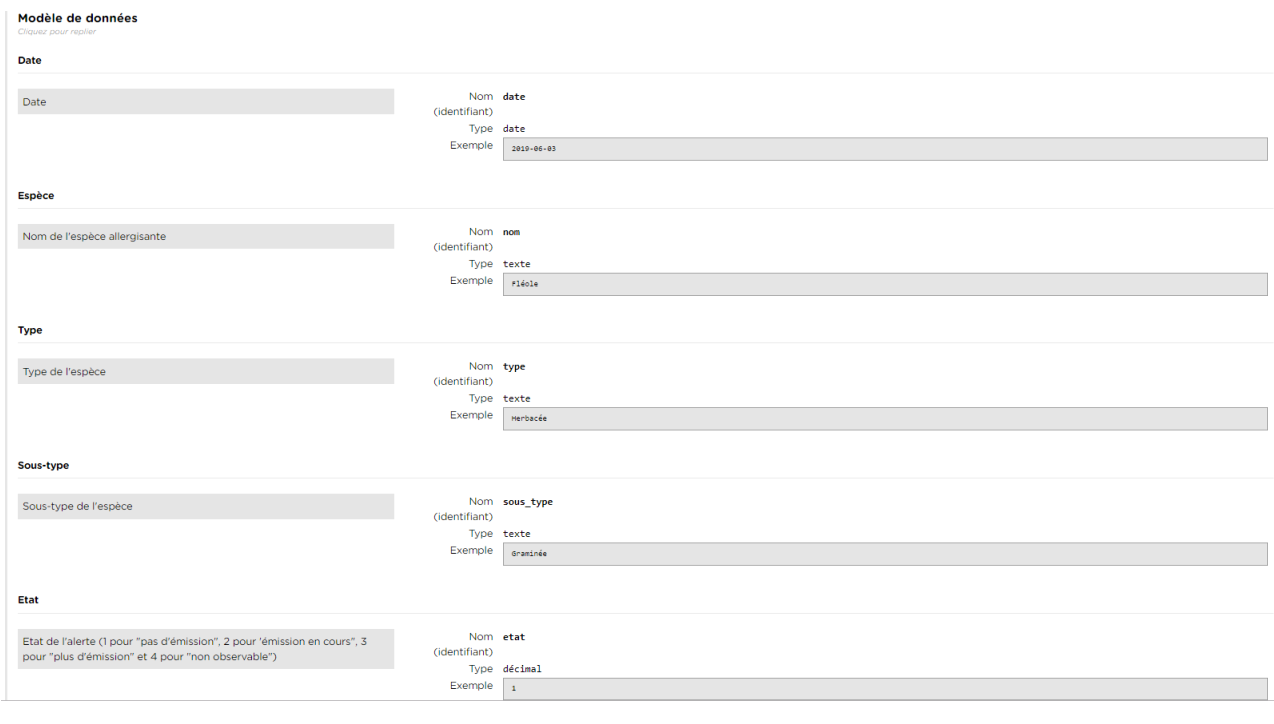The height and width of the screenshot is (724, 1274).
Task: Click the 'Sous-type' field heading
Action: click(x=43, y=466)
